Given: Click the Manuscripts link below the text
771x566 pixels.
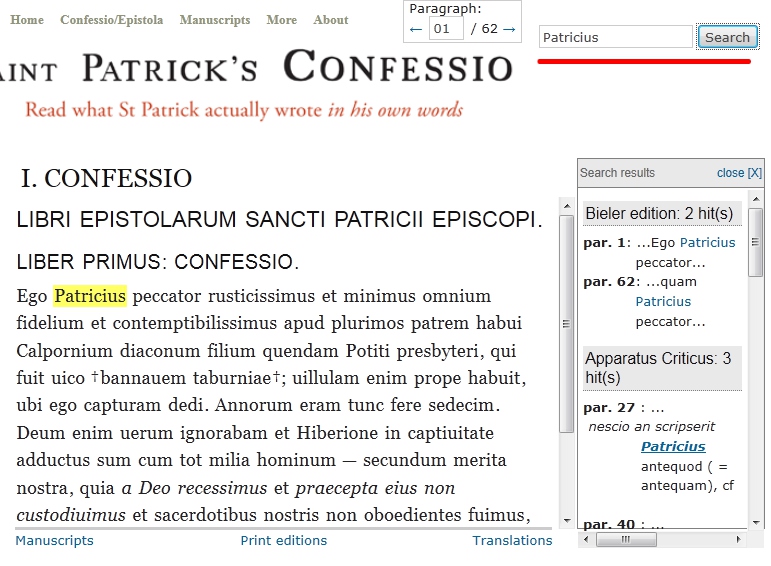Looking at the screenshot, I should pyautogui.click(x=55, y=540).
